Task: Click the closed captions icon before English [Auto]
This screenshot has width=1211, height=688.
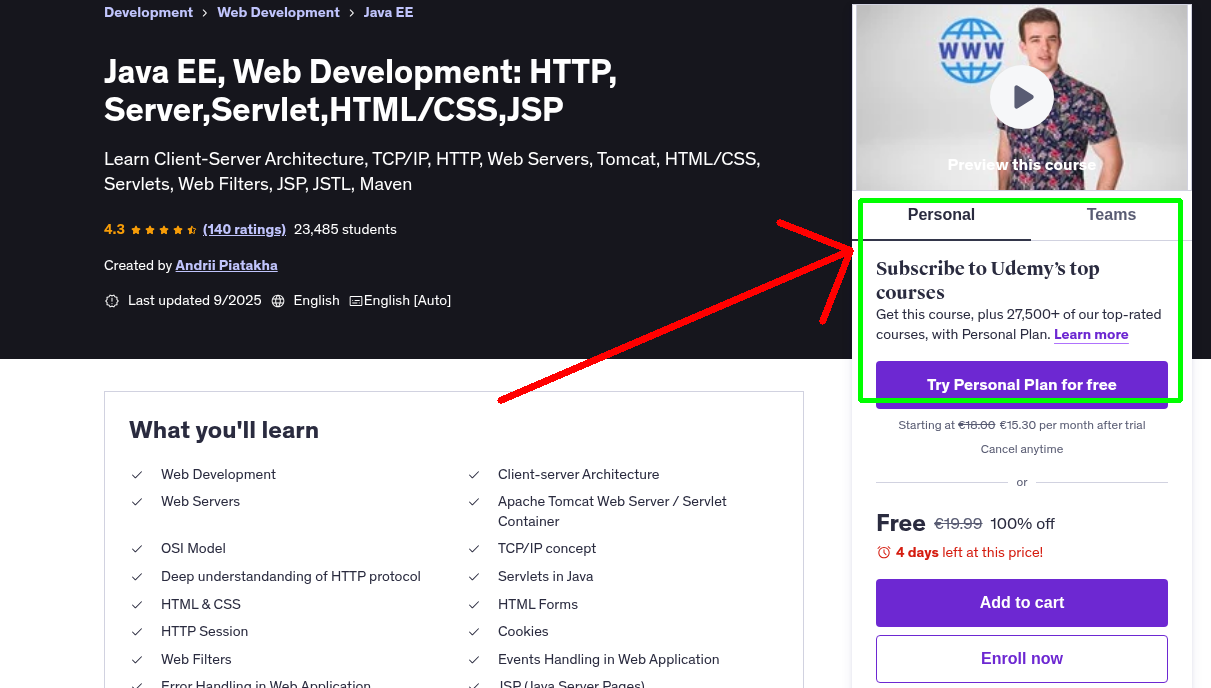Action: tap(355, 301)
